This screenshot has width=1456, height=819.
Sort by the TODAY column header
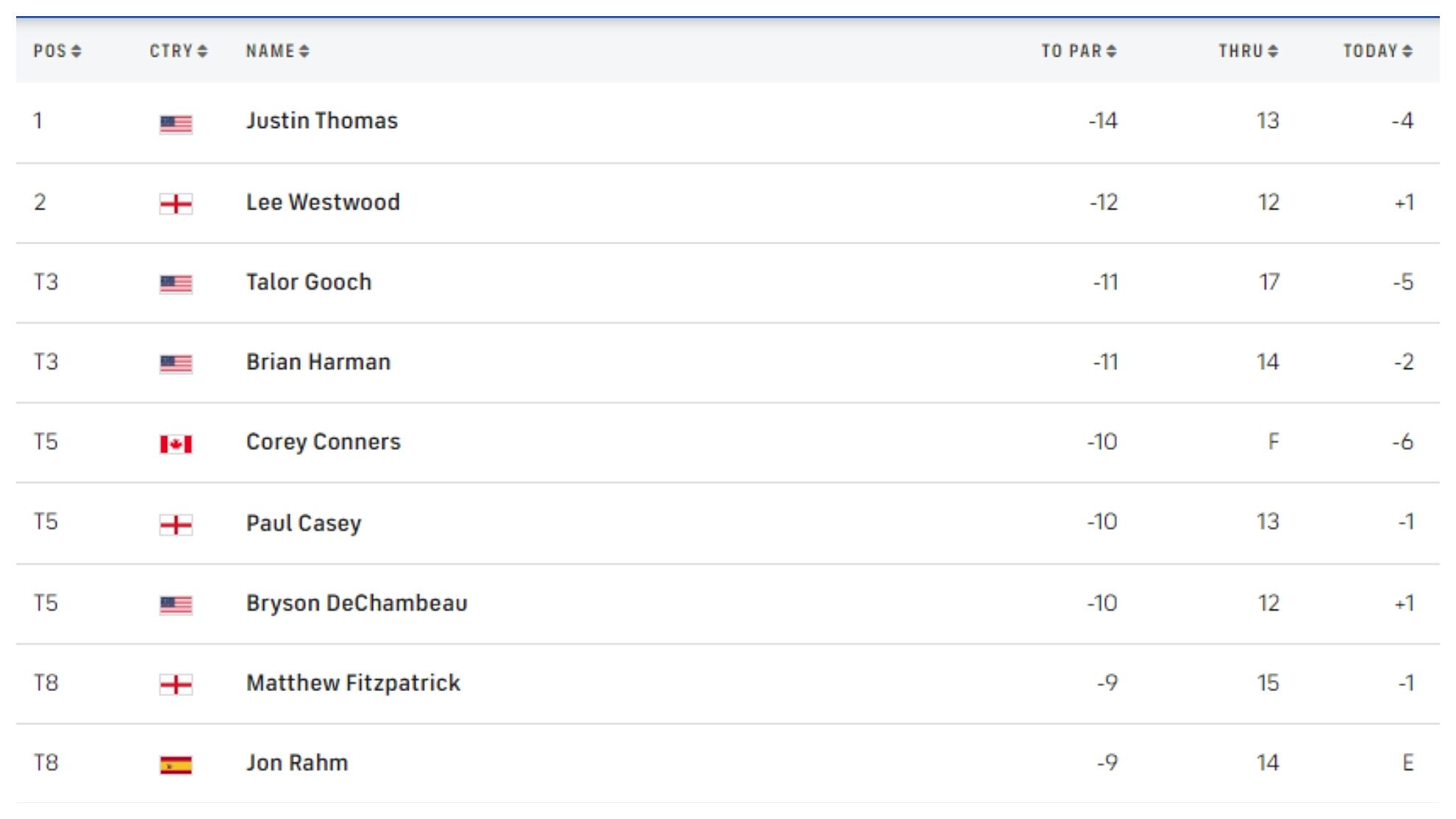coord(1377,51)
